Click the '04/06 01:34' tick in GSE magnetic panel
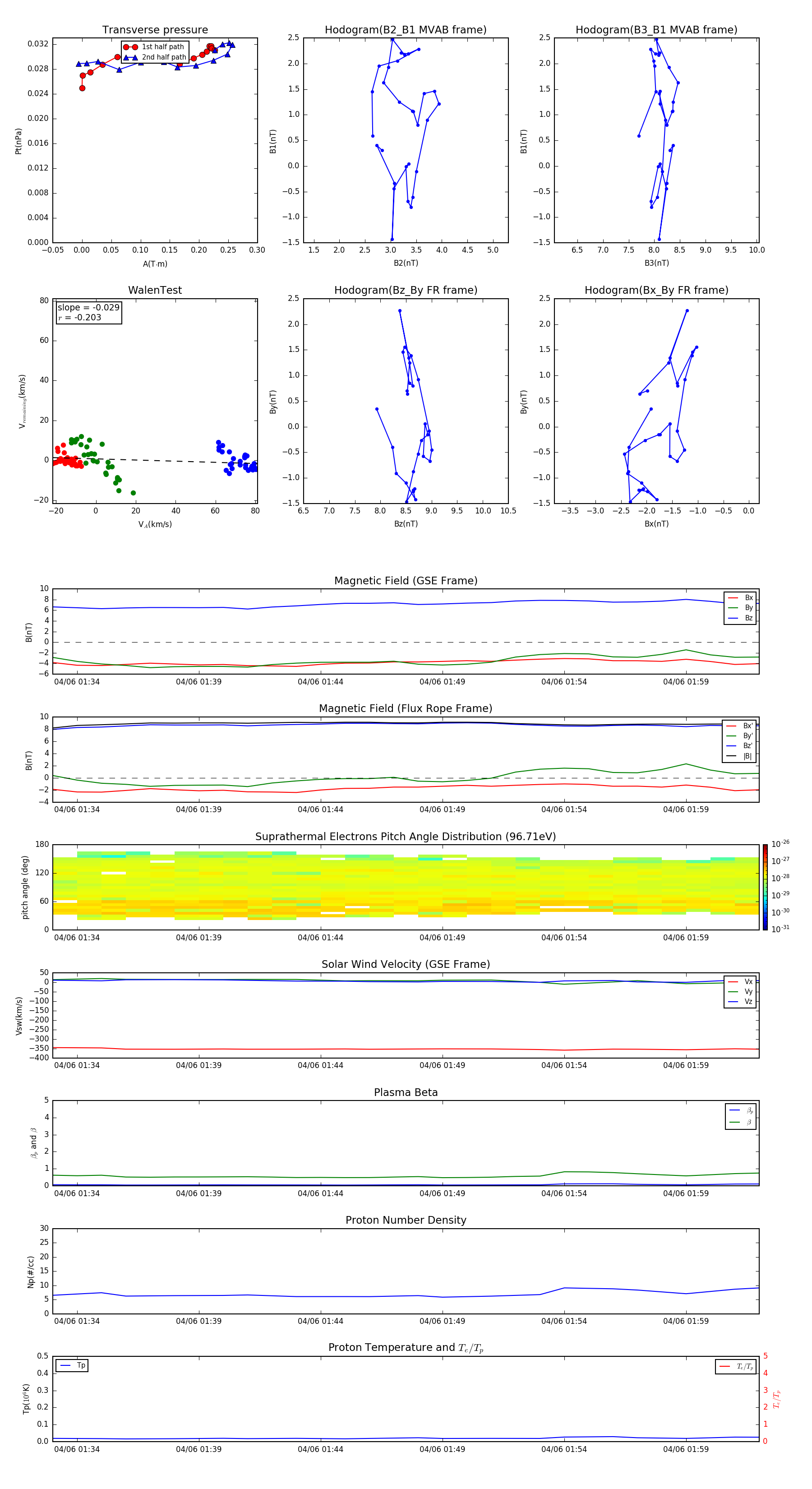Viewport: 812px width, 1489px height. click(x=77, y=682)
